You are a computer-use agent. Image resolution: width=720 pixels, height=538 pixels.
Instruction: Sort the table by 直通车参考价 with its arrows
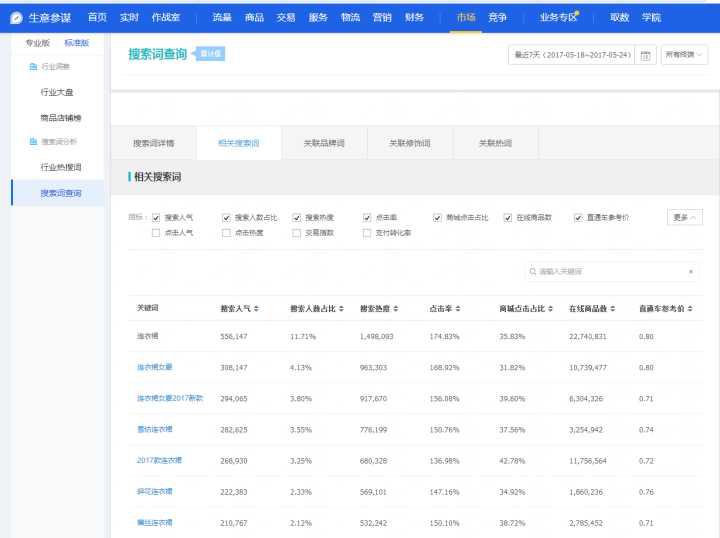(690, 308)
